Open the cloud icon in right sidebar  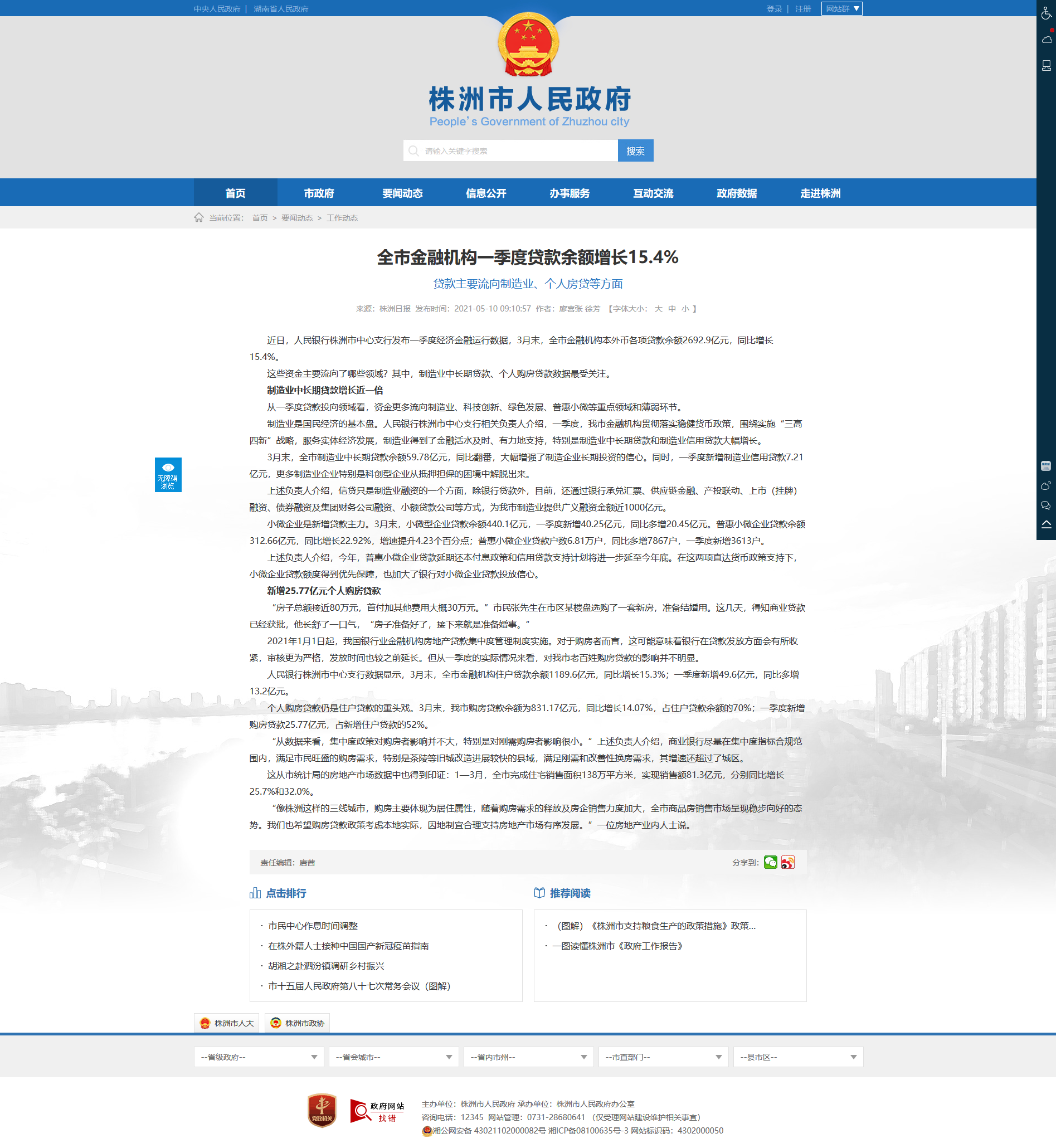pos(1046,40)
